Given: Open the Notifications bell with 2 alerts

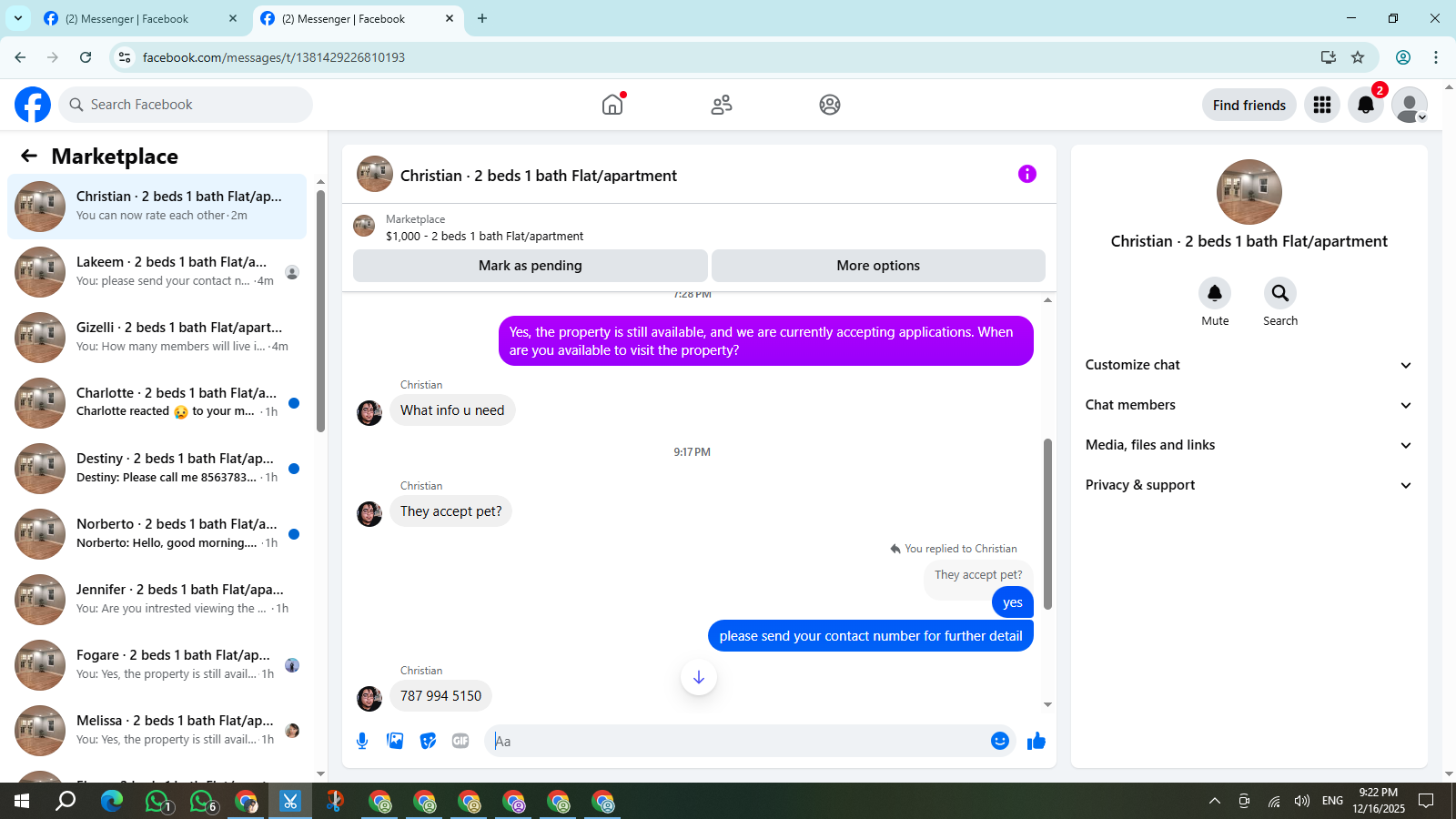Looking at the screenshot, I should (1366, 105).
